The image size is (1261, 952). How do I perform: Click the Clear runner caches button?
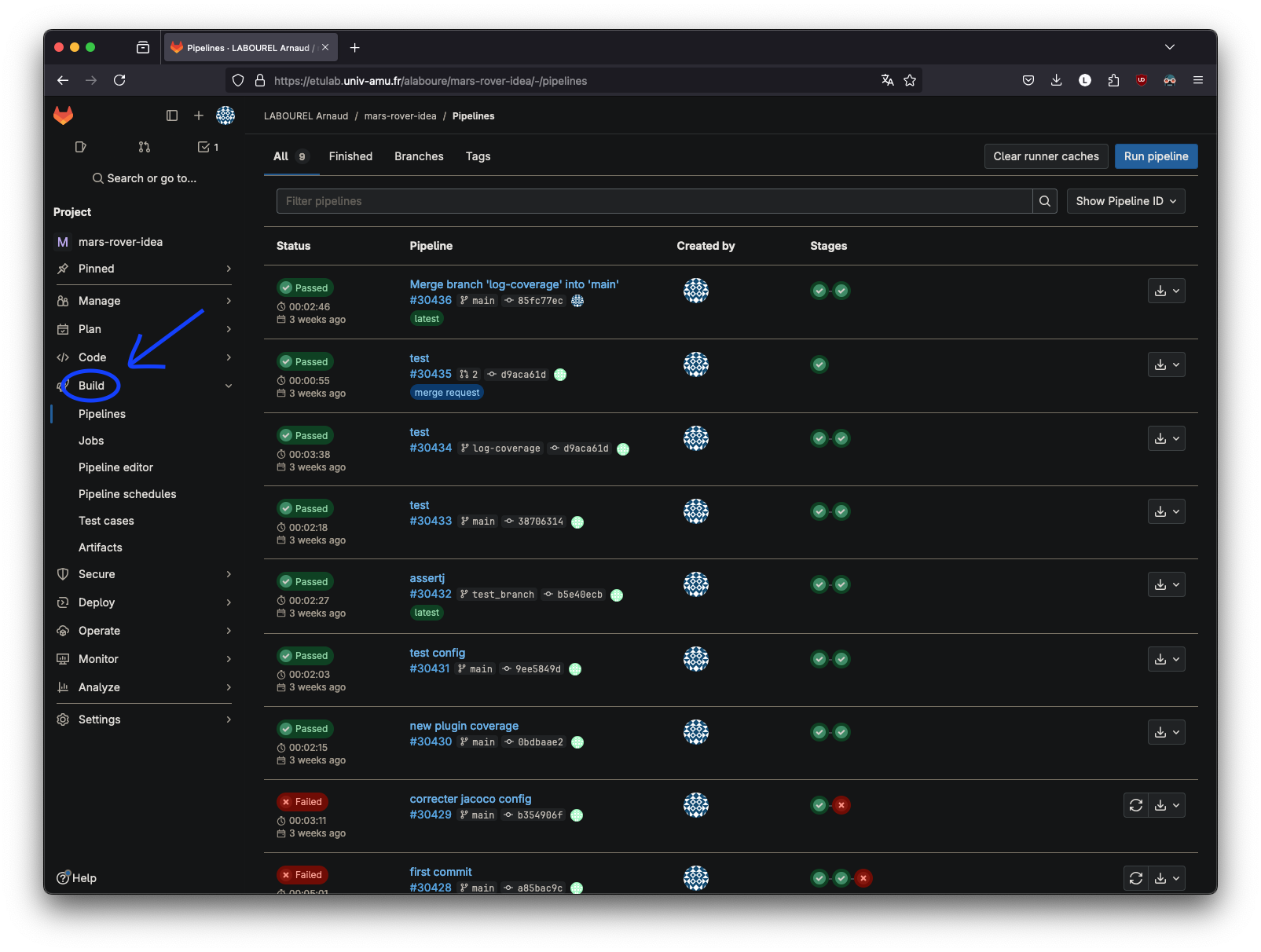[1046, 156]
